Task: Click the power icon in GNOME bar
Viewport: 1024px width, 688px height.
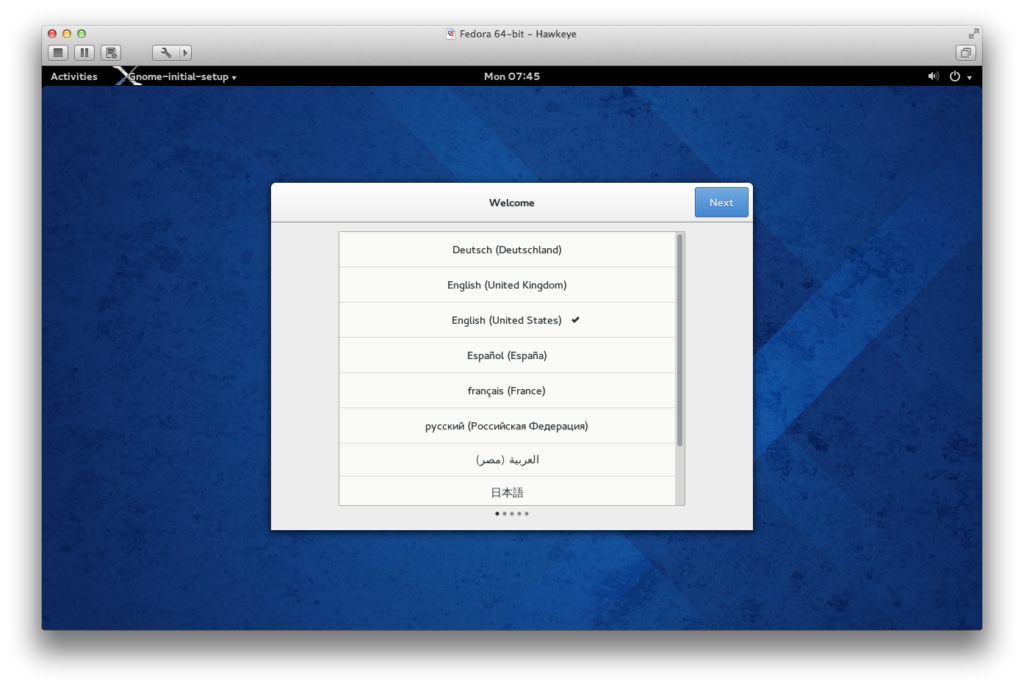Action: point(955,76)
